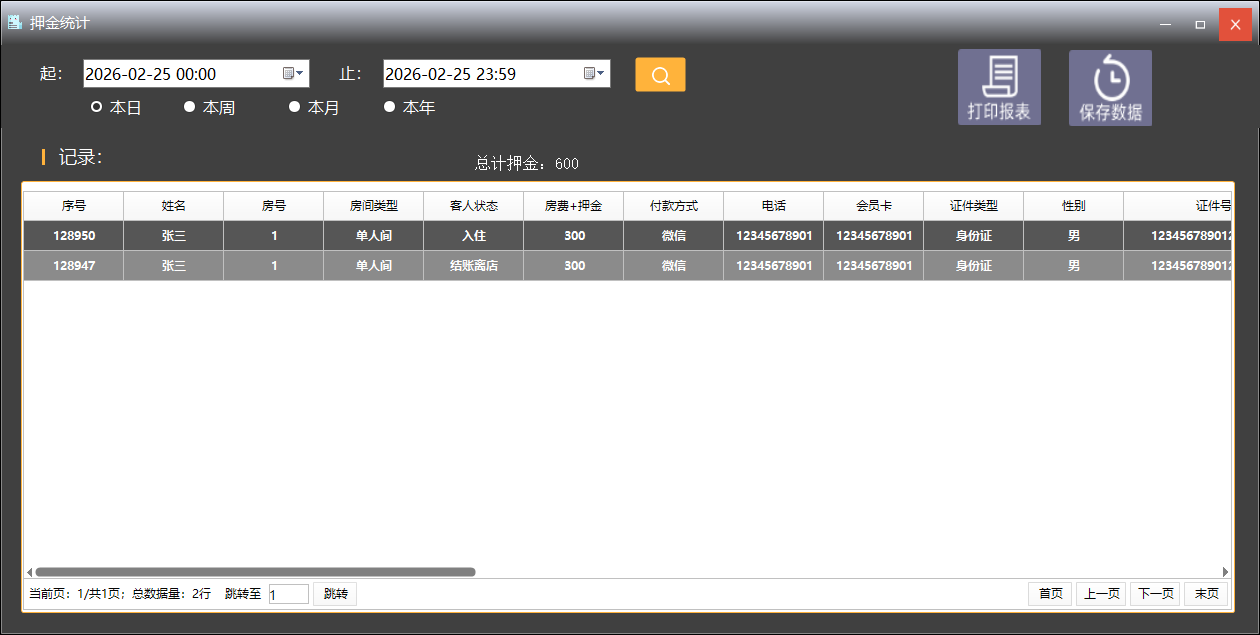Click the 付款方式 column header
1260x635 pixels.
673,205
